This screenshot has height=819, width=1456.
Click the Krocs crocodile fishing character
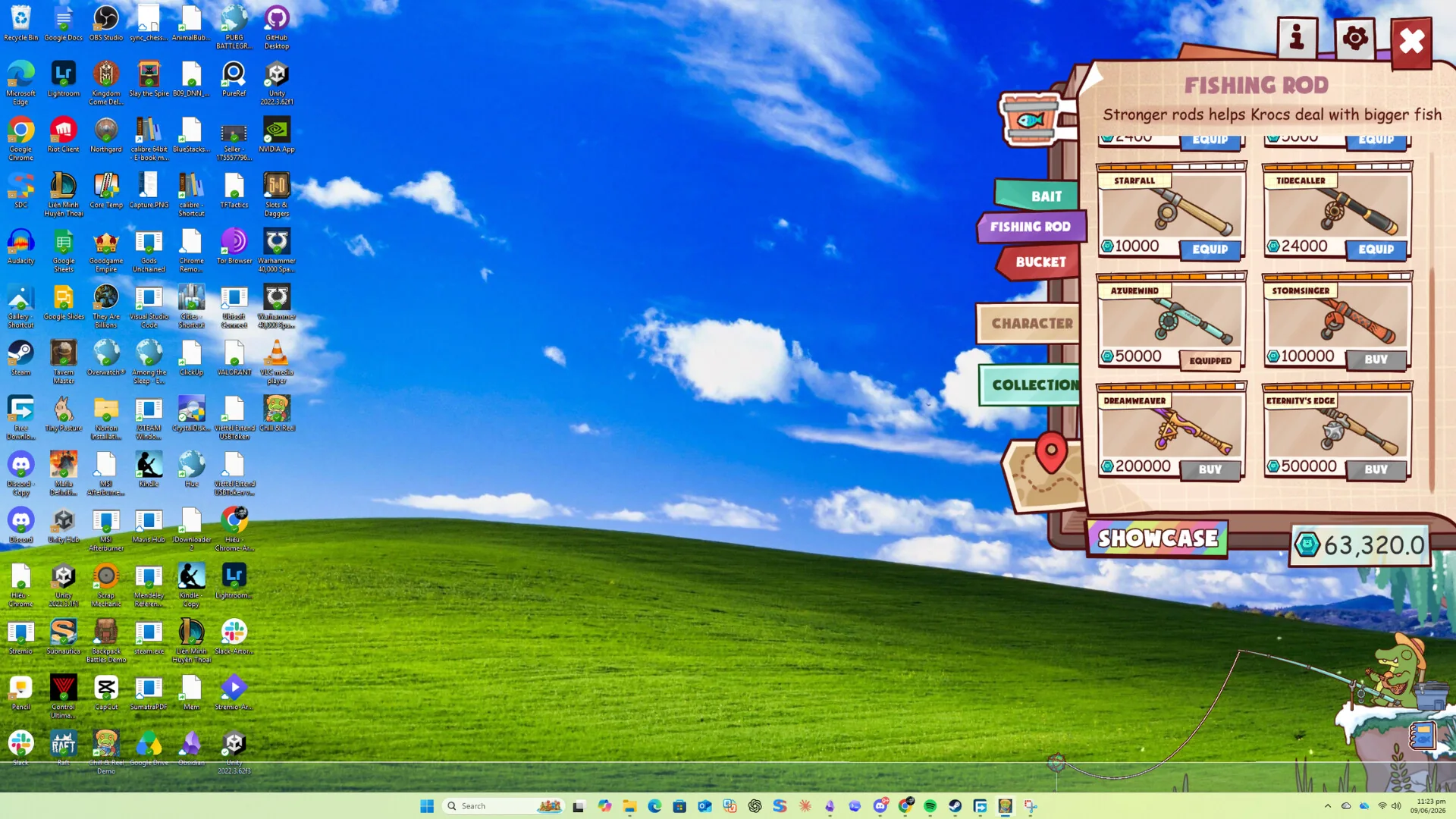pos(1394,671)
